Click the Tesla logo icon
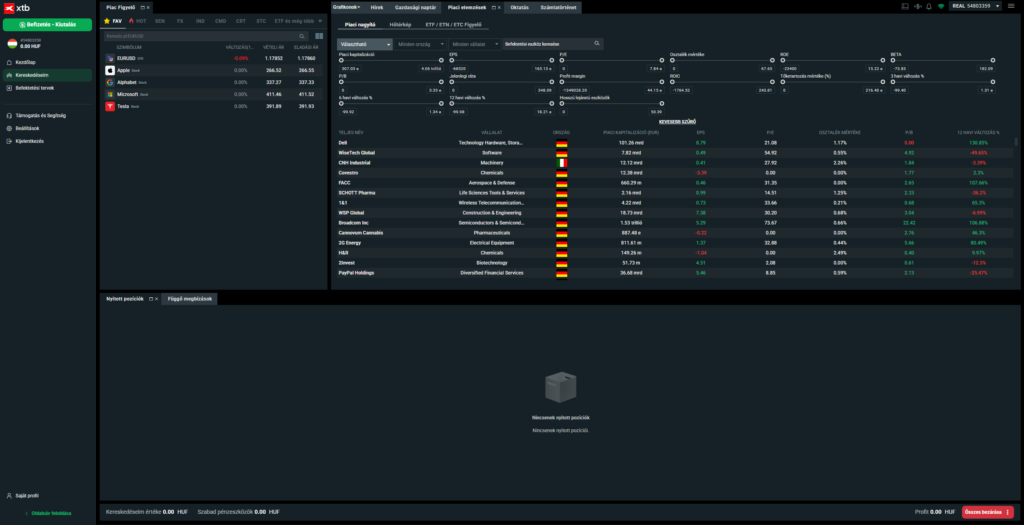 click(x=110, y=106)
